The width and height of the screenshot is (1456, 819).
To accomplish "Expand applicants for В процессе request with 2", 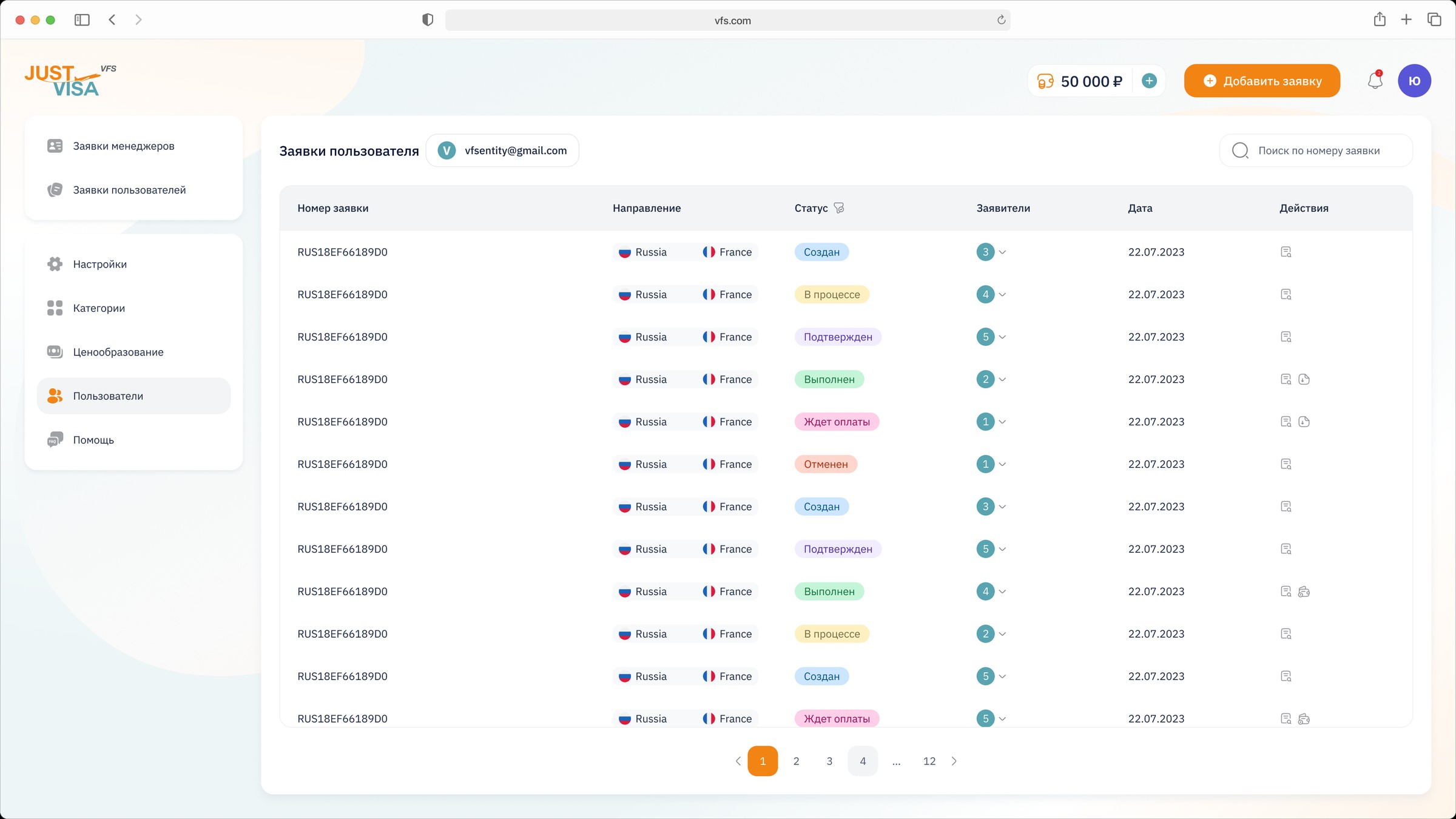I will coord(1002,635).
